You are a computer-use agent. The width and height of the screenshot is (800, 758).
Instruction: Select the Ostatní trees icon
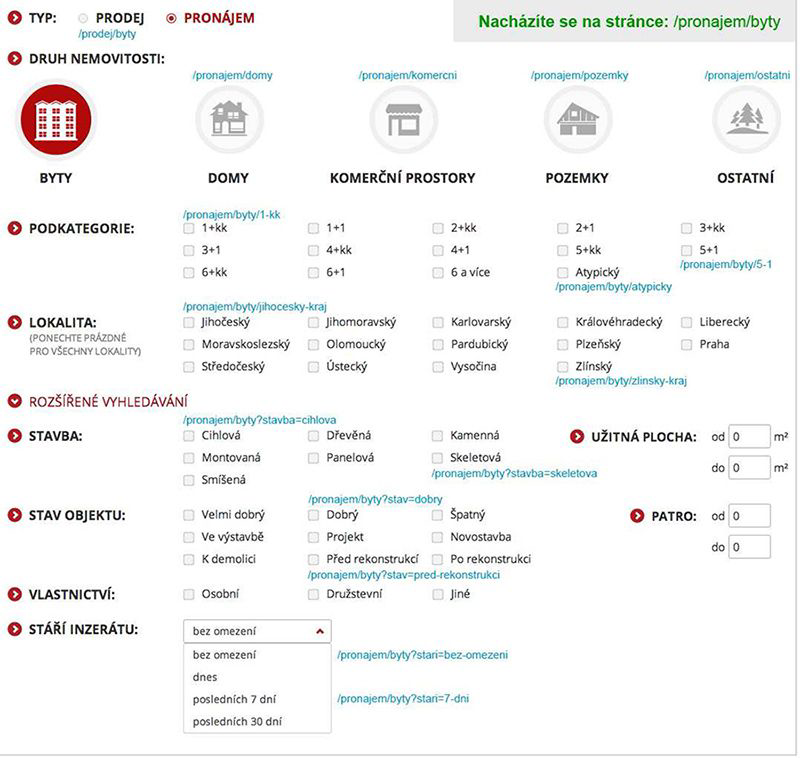pos(745,119)
